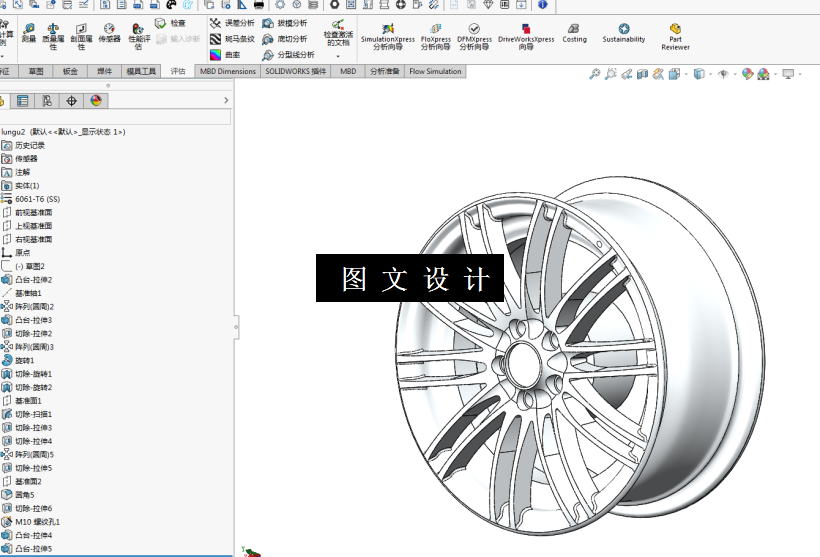Click Previous View icon
The width and height of the screenshot is (820, 557).
pyautogui.click(x=626, y=74)
